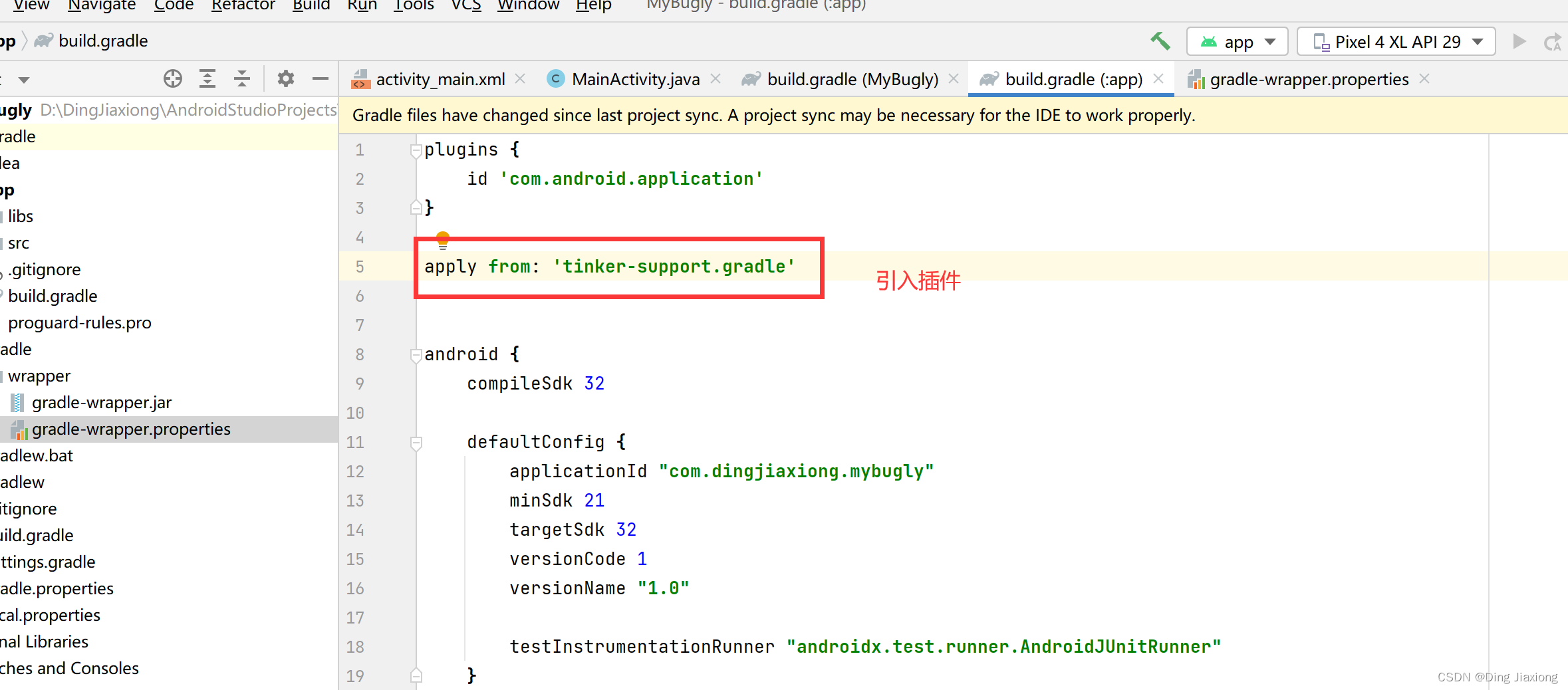
Task: Open the project view type dropdown arrow
Action: 24,80
